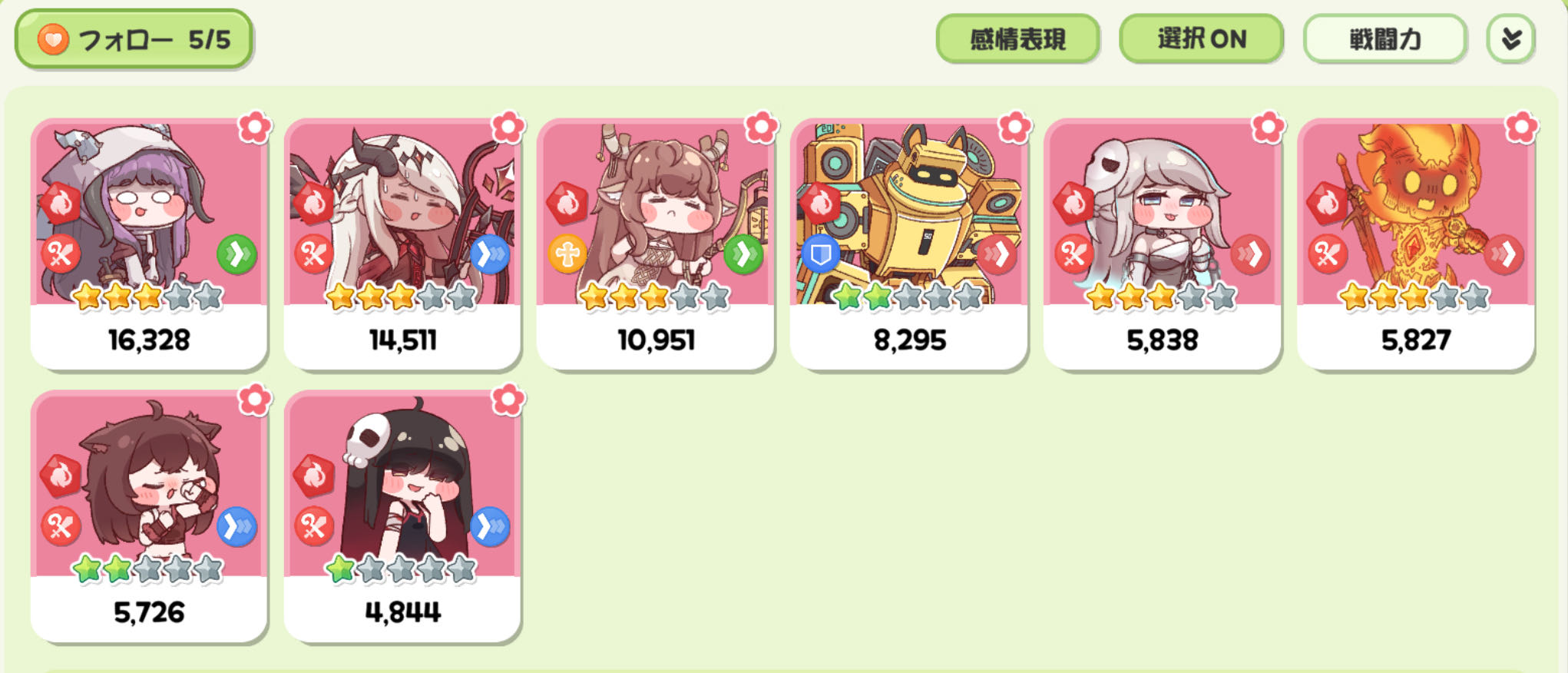Screen dimensions: 1568x673
Task: Click the green arrow icon on the 16,328 card
Action: (237, 254)
